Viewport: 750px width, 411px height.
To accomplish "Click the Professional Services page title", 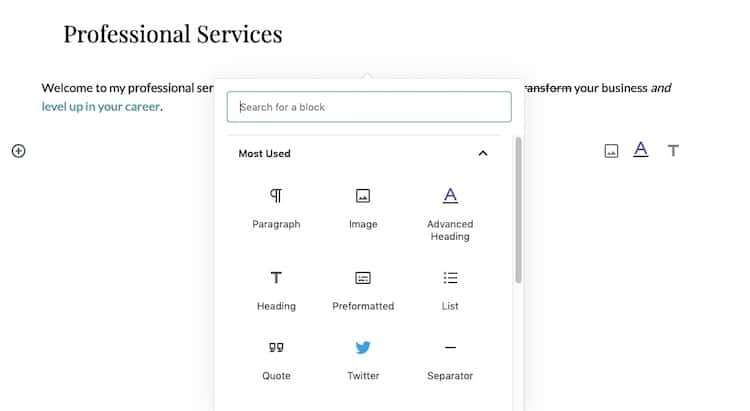I will point(173,34).
